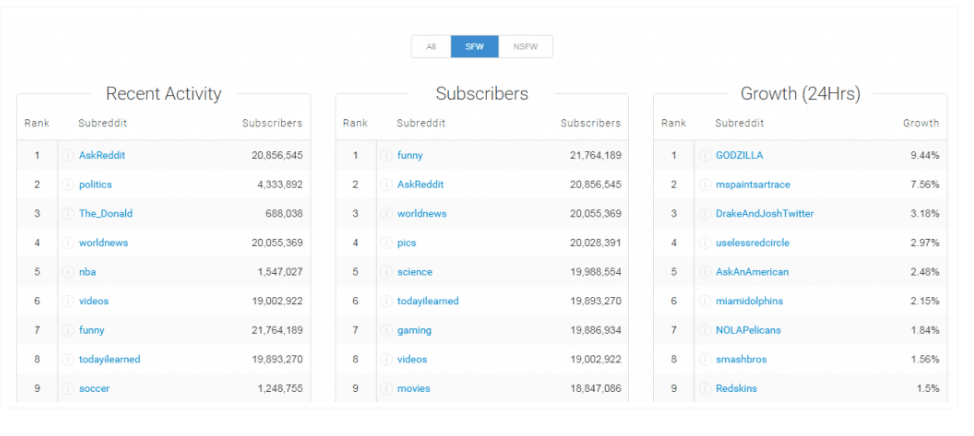
Task: Click info icon beside pics
Action: [x=386, y=243]
